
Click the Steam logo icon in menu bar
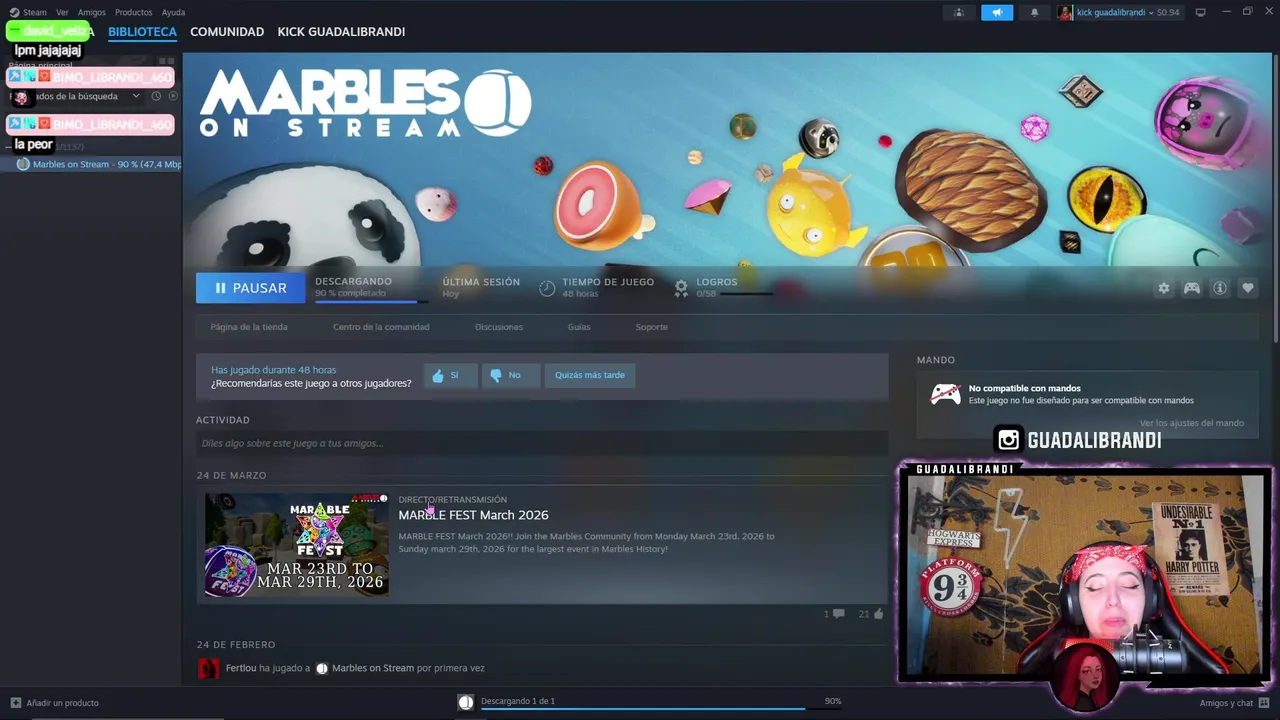[x=14, y=12]
